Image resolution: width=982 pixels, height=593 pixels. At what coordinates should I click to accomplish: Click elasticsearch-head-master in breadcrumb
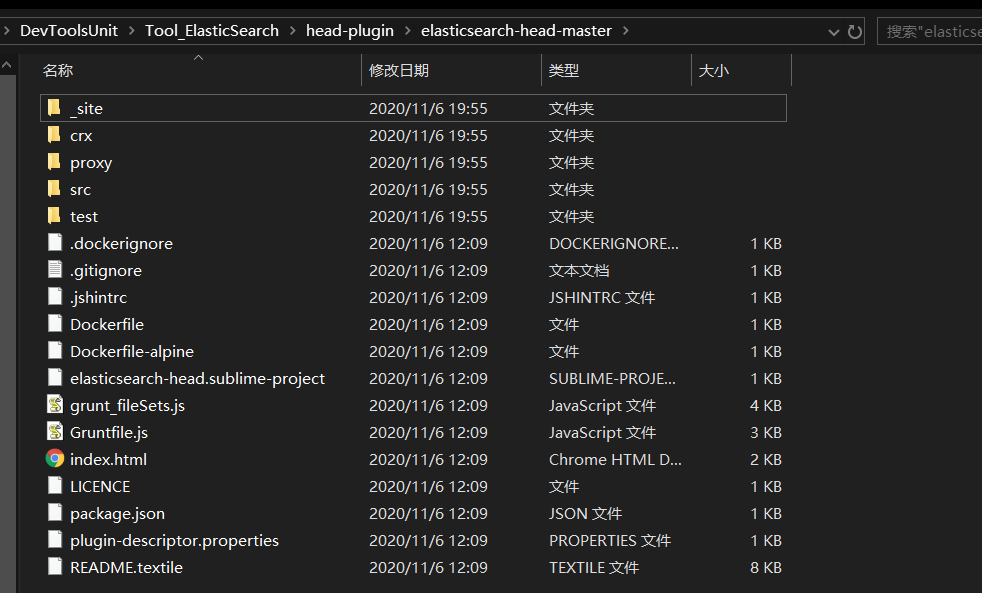point(516,31)
